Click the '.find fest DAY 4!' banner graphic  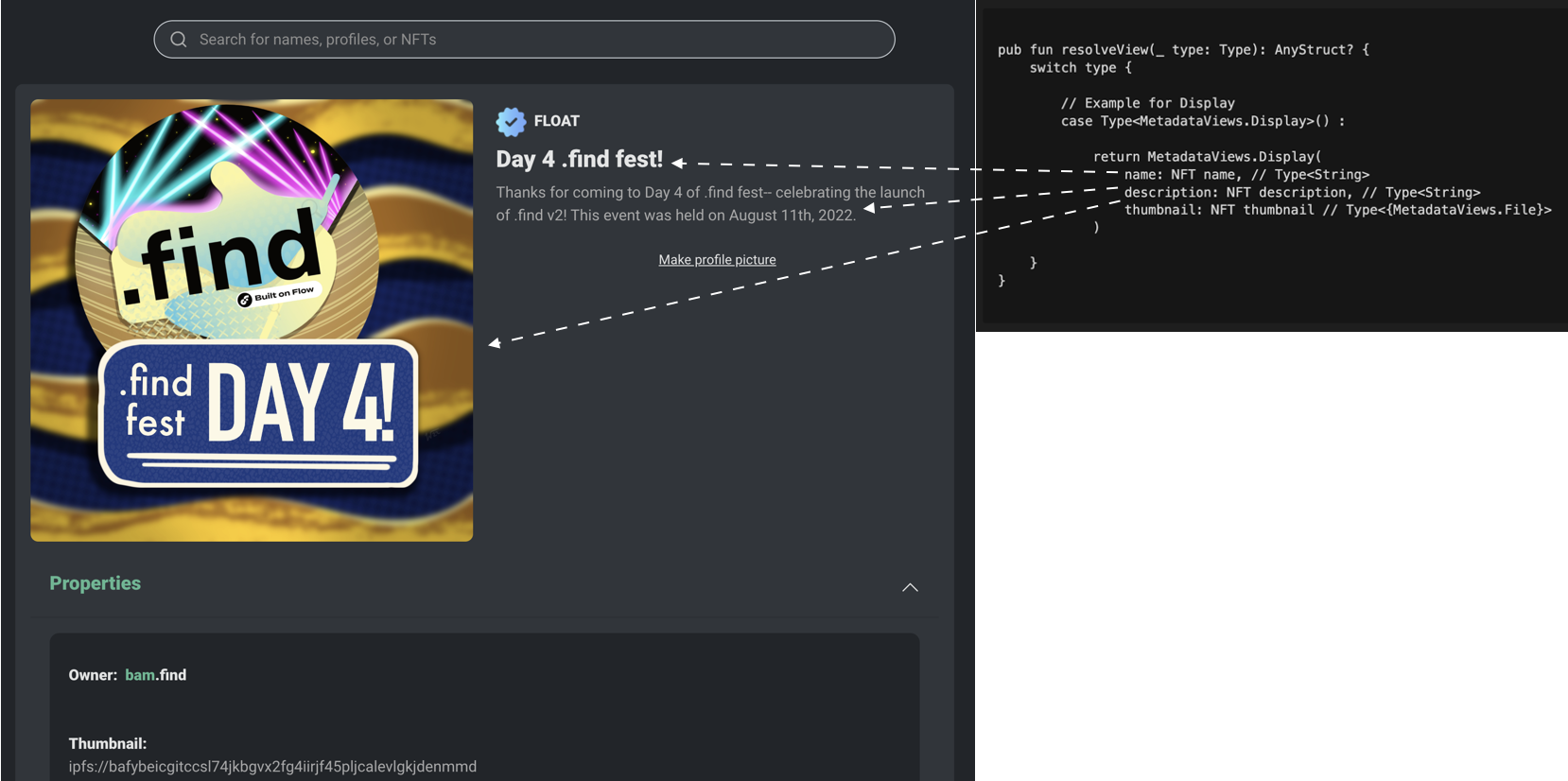point(258,414)
